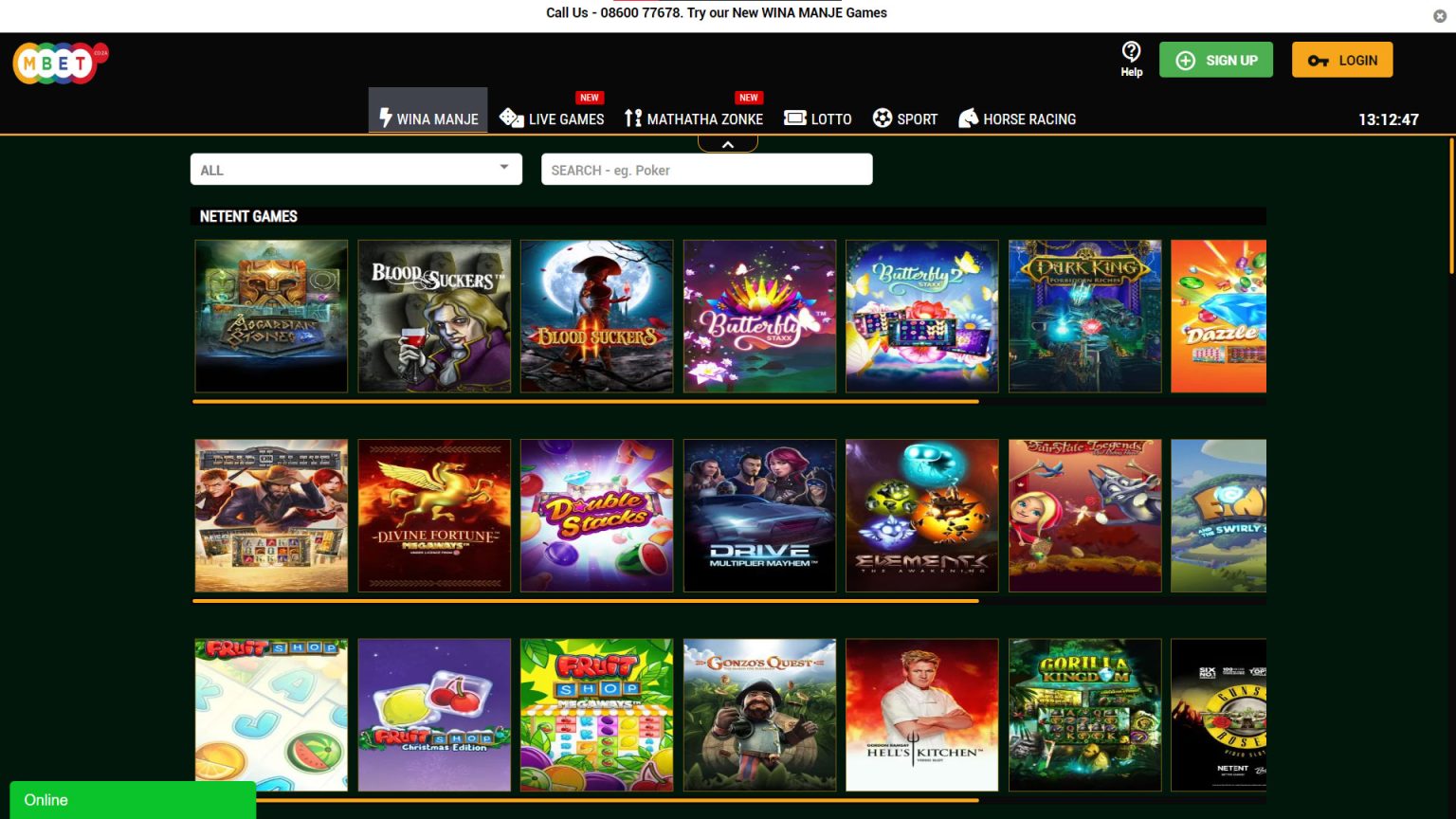Focus the game search field
This screenshot has width=1456, height=819.
707,170
